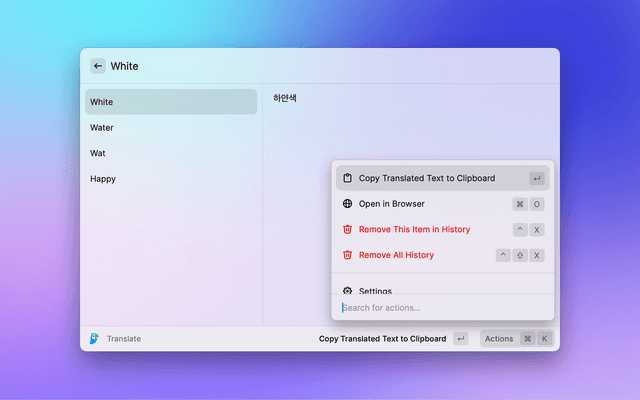Click the globe icon beside Open in Browser
Viewport: 640px width, 400px height.
coord(347,204)
